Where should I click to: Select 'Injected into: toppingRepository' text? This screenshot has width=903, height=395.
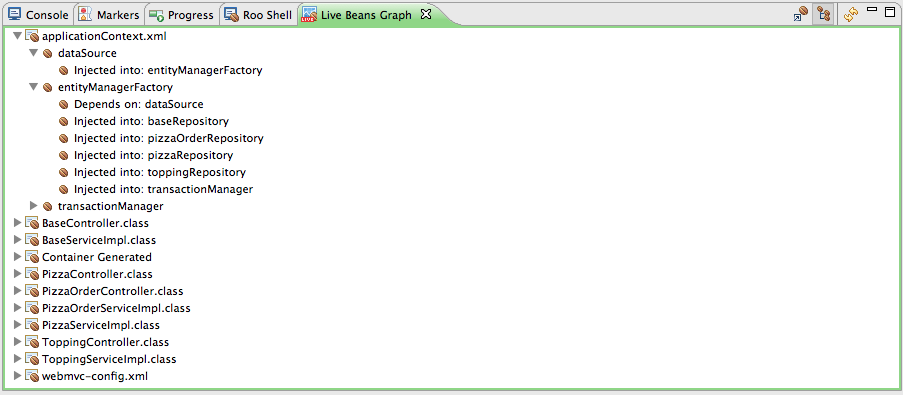[x=160, y=172]
